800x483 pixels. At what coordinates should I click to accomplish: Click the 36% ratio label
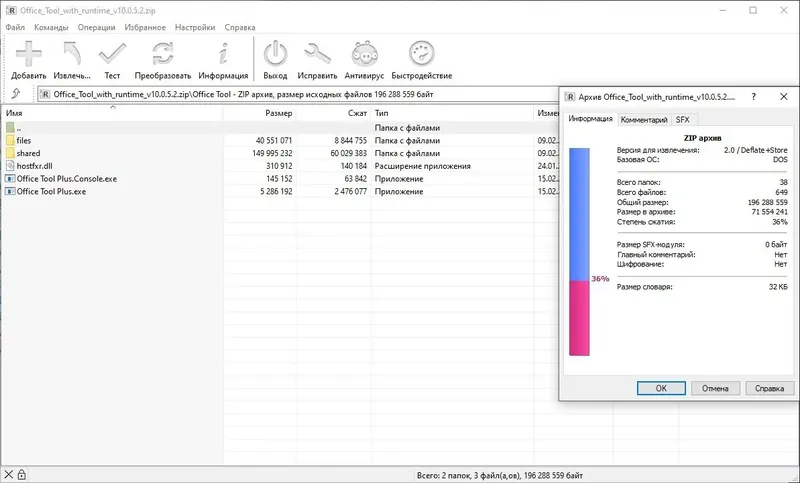600,278
